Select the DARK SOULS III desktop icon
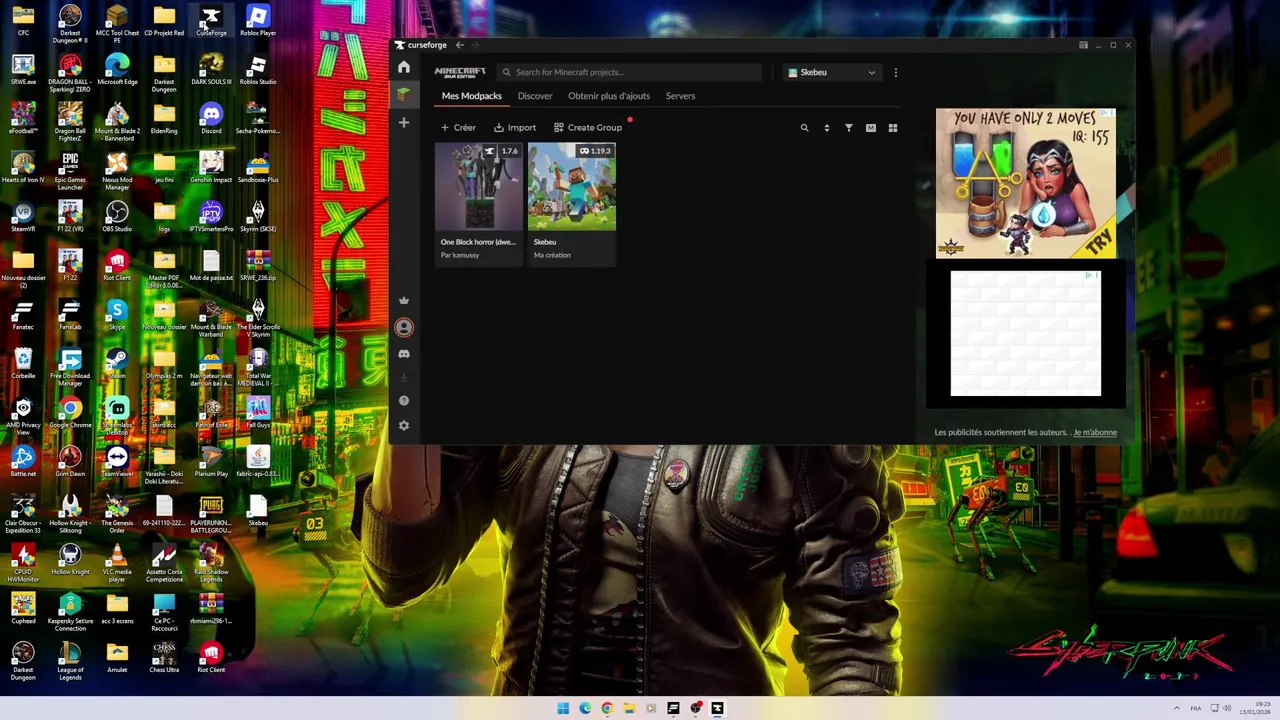Viewport: 1280px width, 720px height. click(211, 70)
